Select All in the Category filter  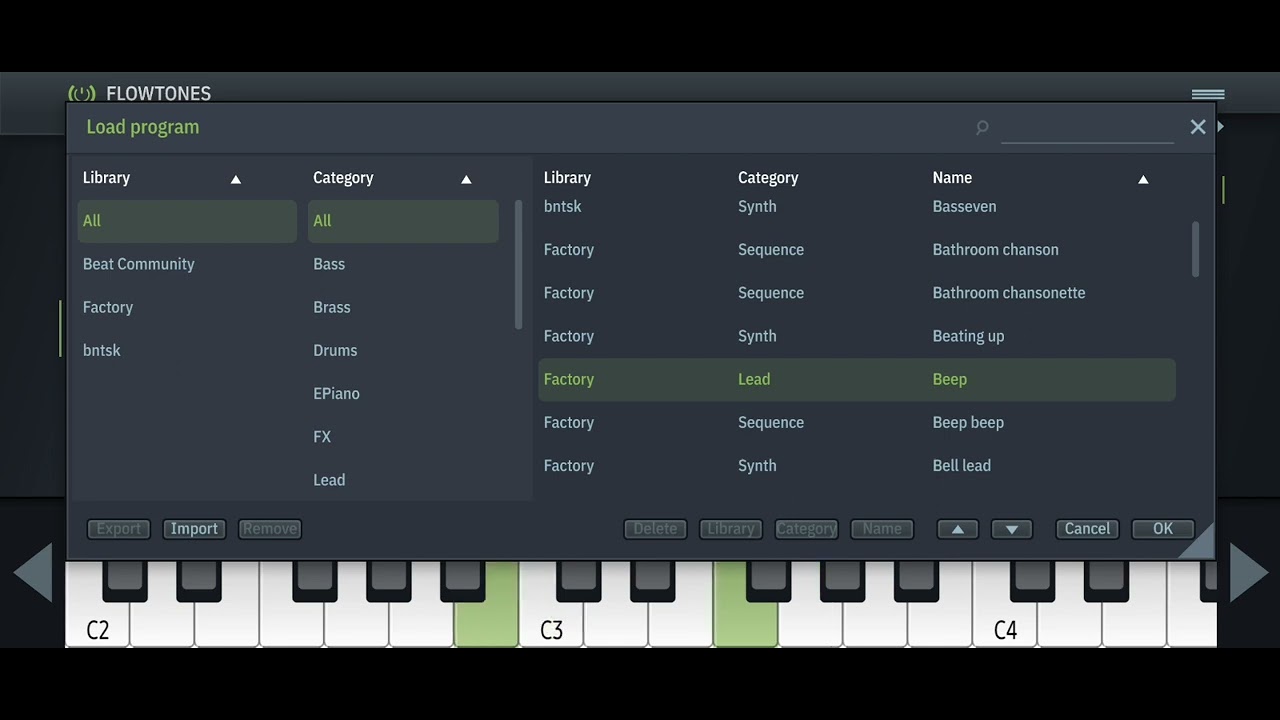click(403, 221)
